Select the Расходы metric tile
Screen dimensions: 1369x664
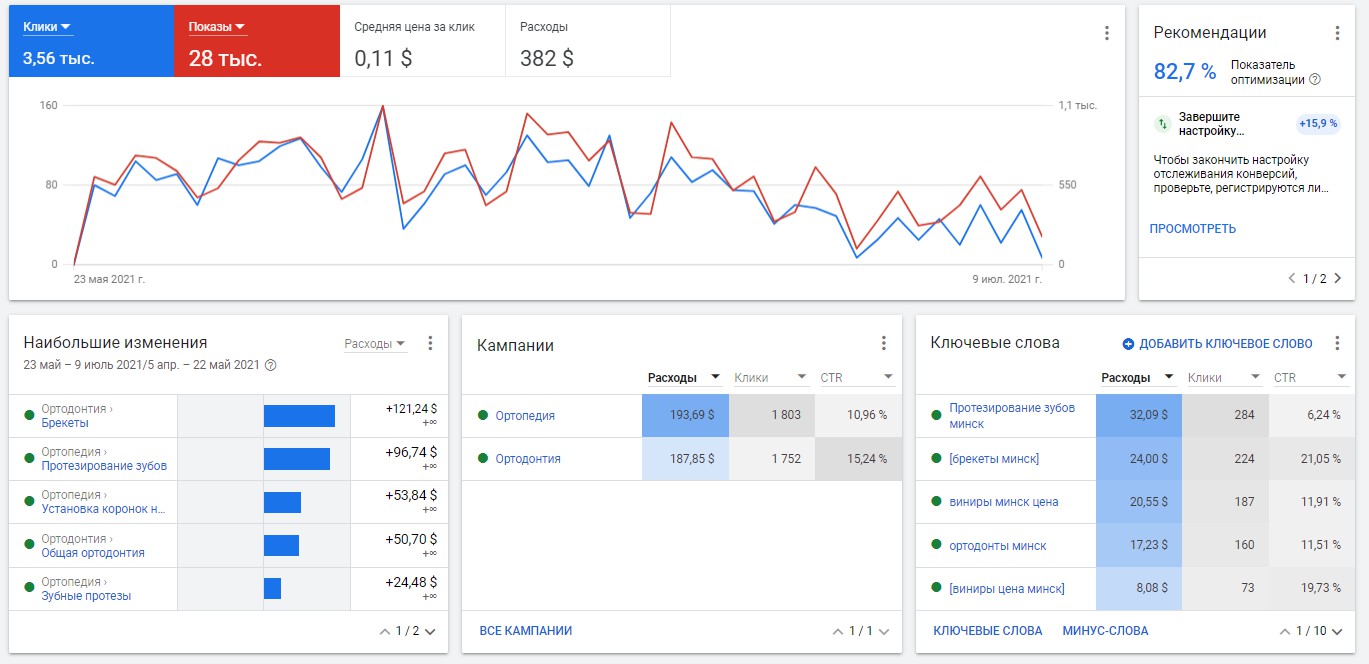(586, 42)
